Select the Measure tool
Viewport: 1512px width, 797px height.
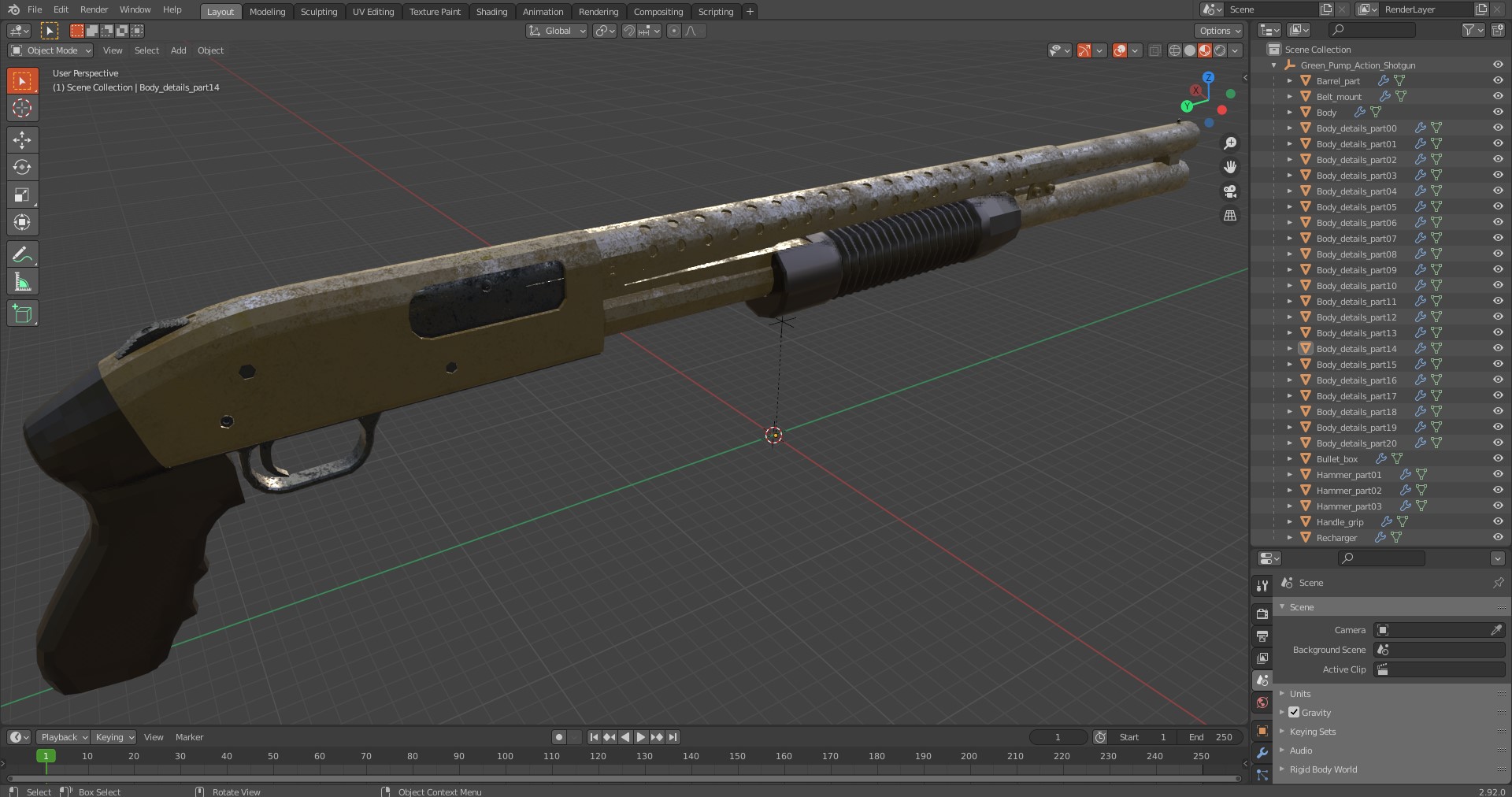tap(22, 282)
